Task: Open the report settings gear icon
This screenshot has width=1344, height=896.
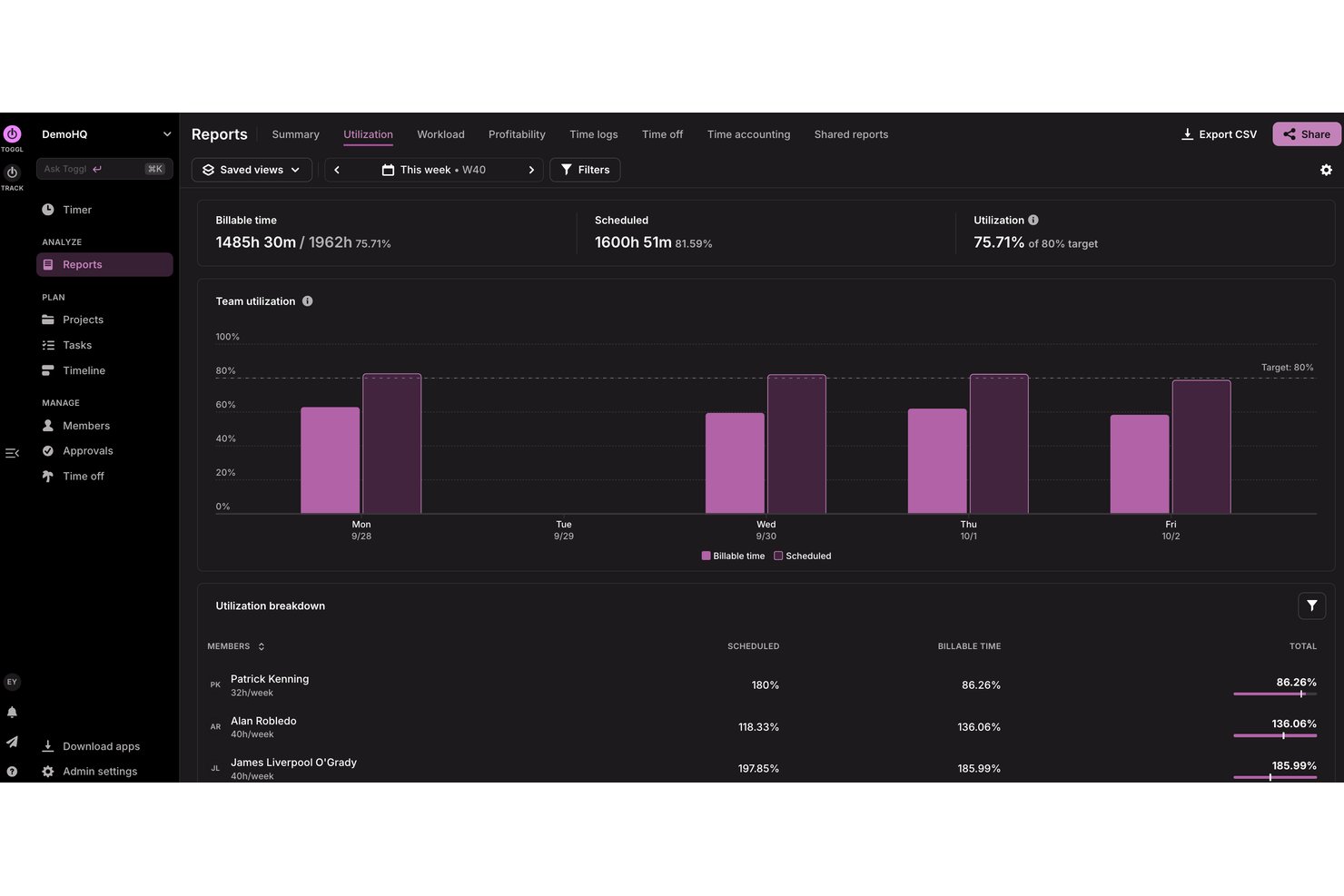Action: point(1326,170)
